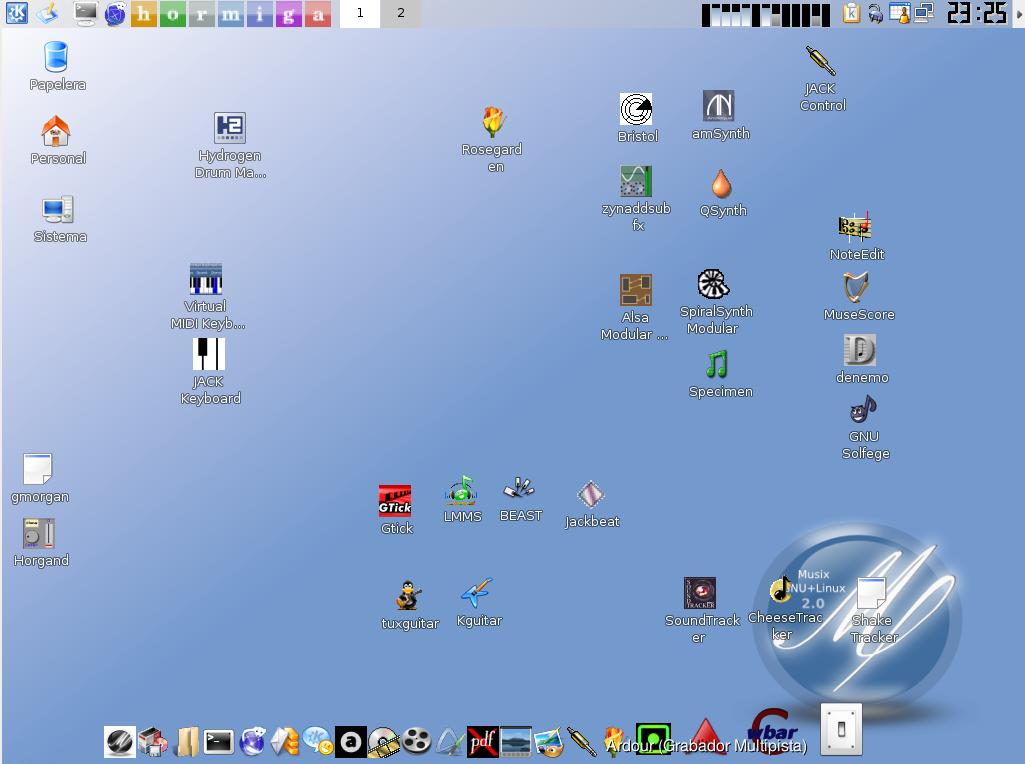This screenshot has height=764, width=1025.
Task: Open the GNU Solfege icon
Action: click(x=864, y=410)
